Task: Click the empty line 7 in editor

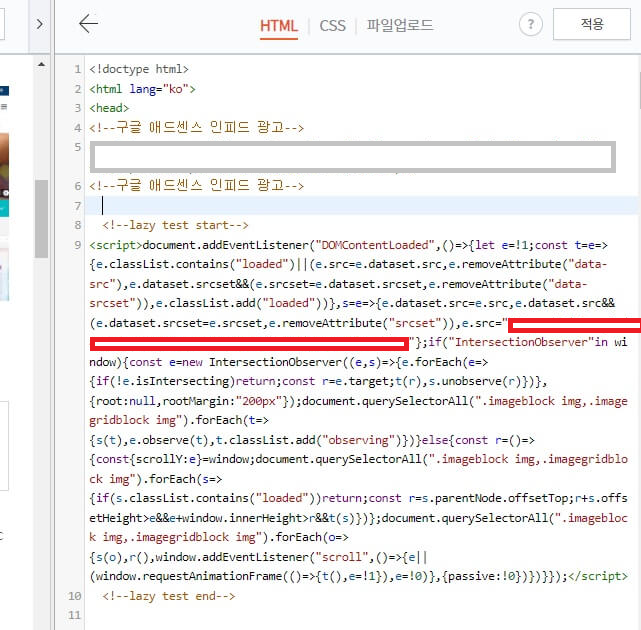Action: (362, 205)
